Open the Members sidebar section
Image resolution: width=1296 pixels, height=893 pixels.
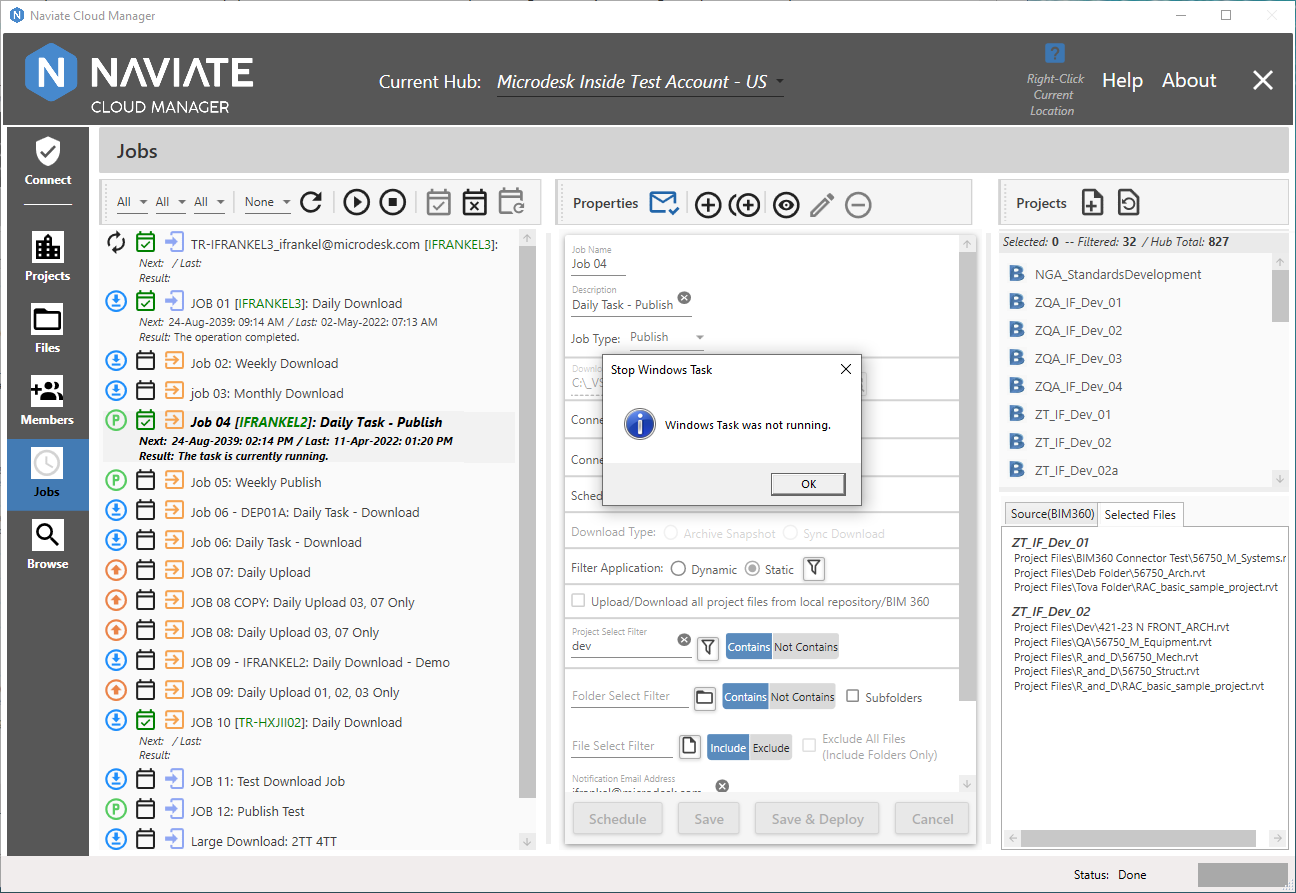pyautogui.click(x=48, y=402)
